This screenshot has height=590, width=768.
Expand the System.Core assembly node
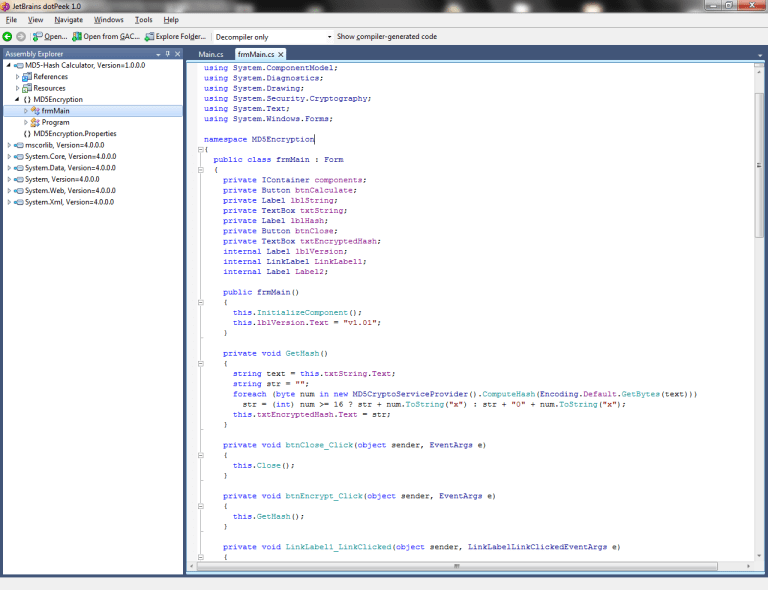(x=8, y=156)
